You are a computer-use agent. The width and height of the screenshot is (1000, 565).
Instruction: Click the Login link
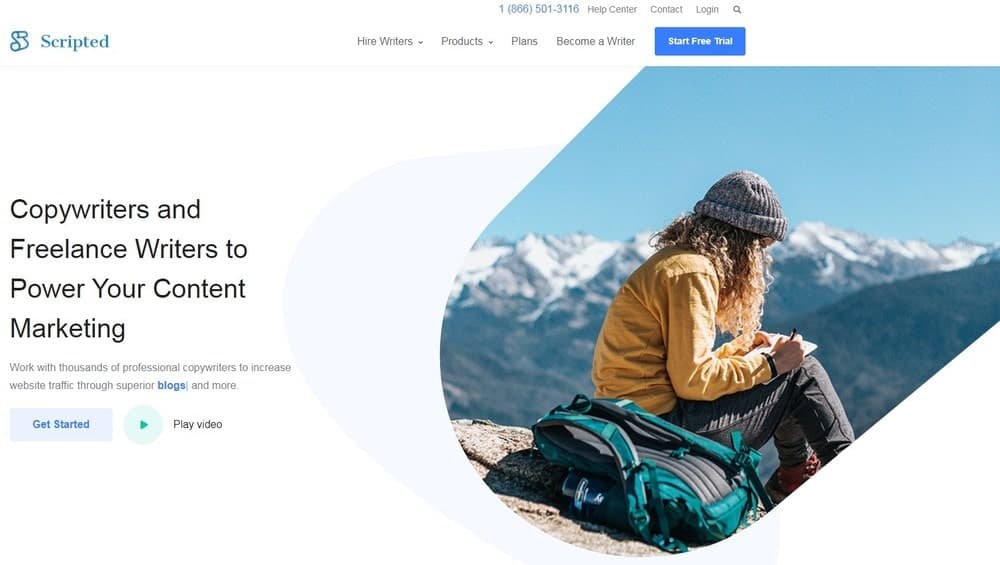coord(707,10)
